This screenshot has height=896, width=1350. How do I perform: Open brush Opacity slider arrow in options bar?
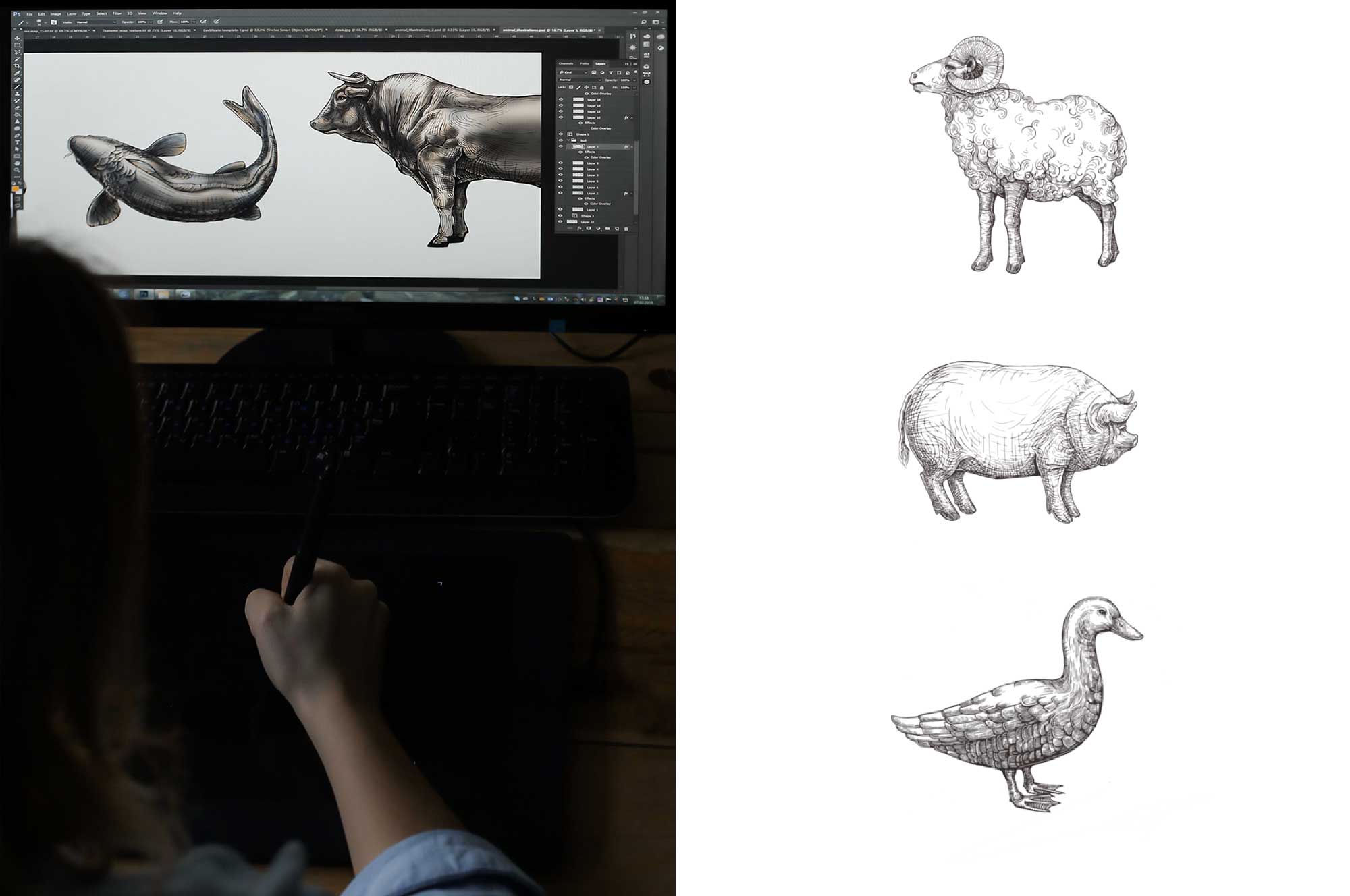(151, 22)
